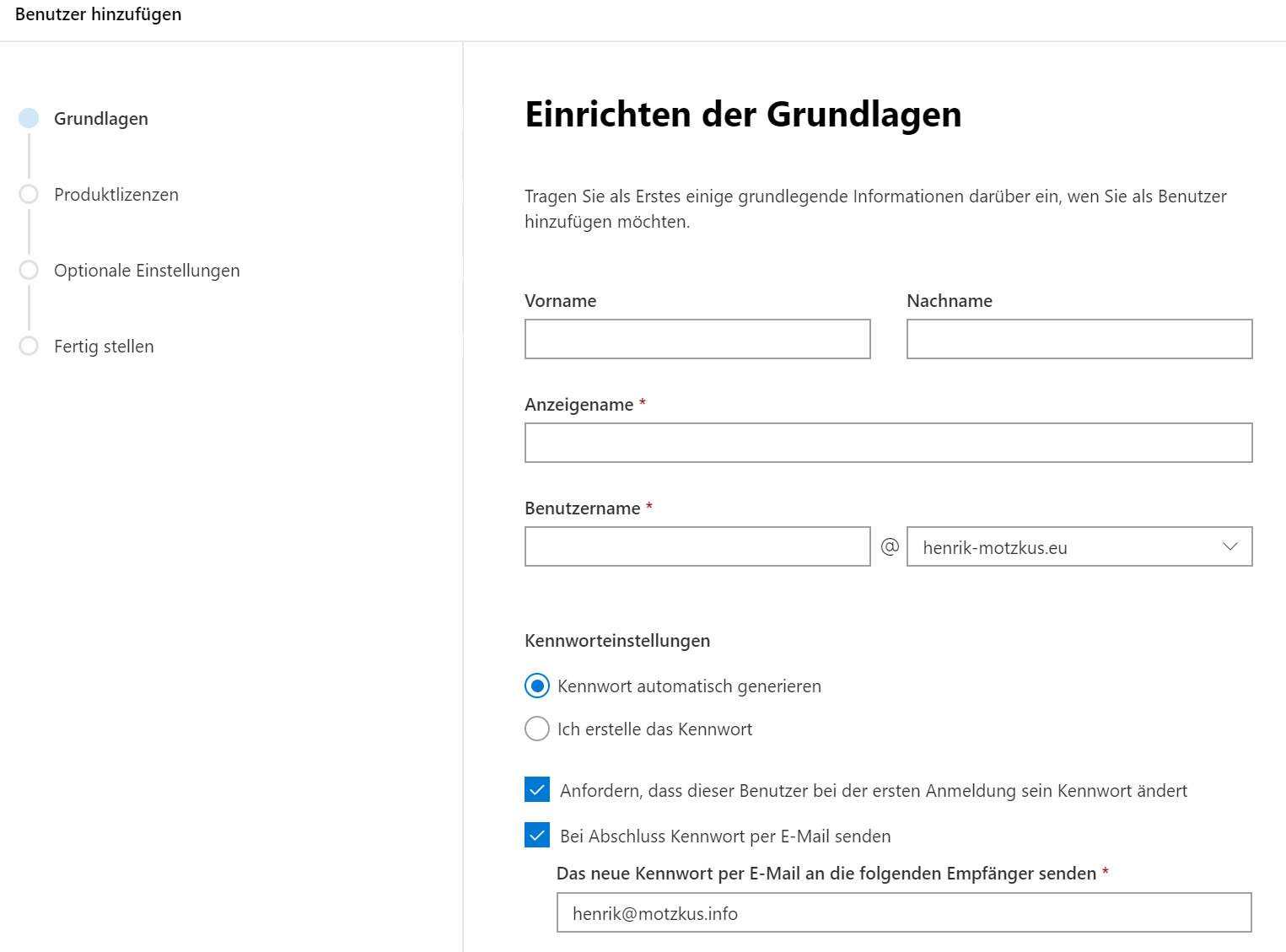The height and width of the screenshot is (952, 1286).
Task: Click the Fertig stellen step circle
Action: coord(29,346)
